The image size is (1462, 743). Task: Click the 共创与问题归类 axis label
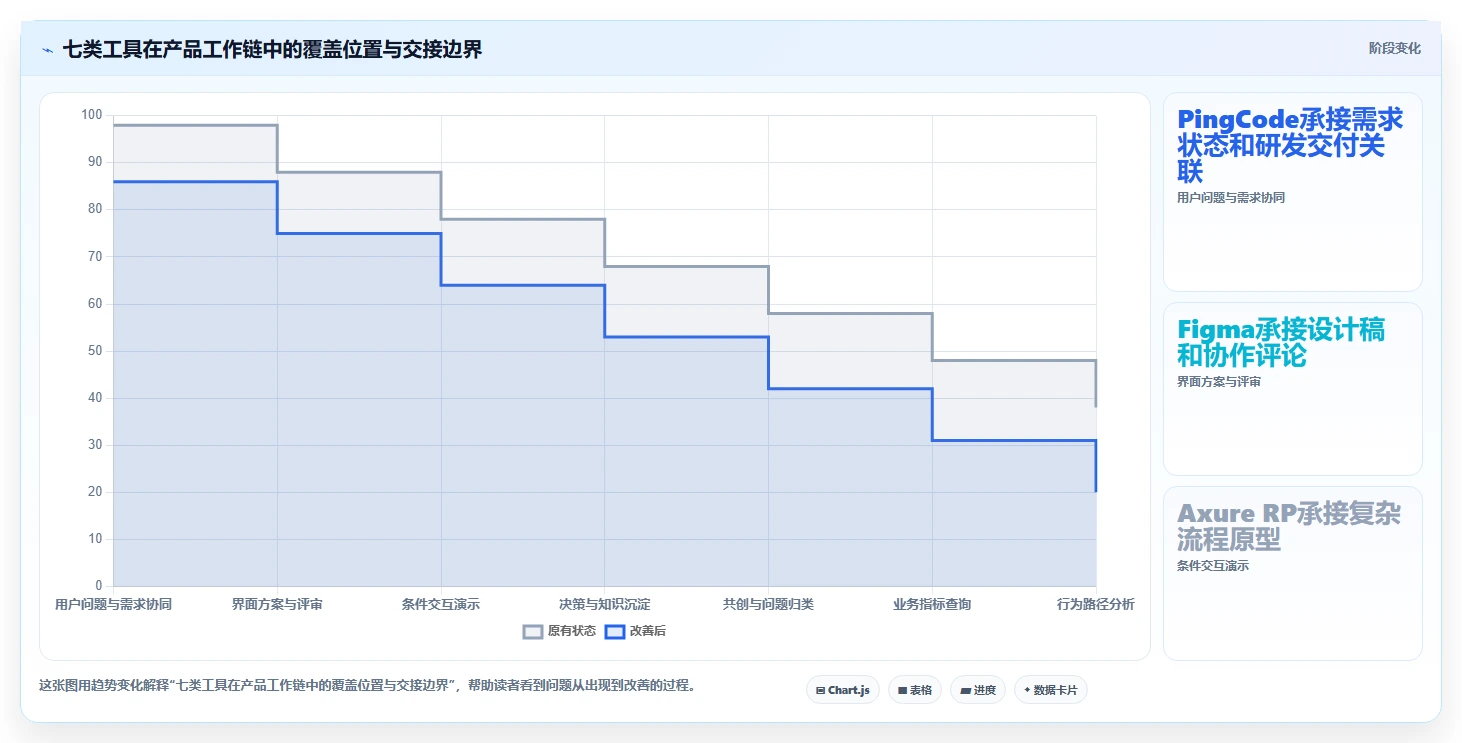click(768, 604)
